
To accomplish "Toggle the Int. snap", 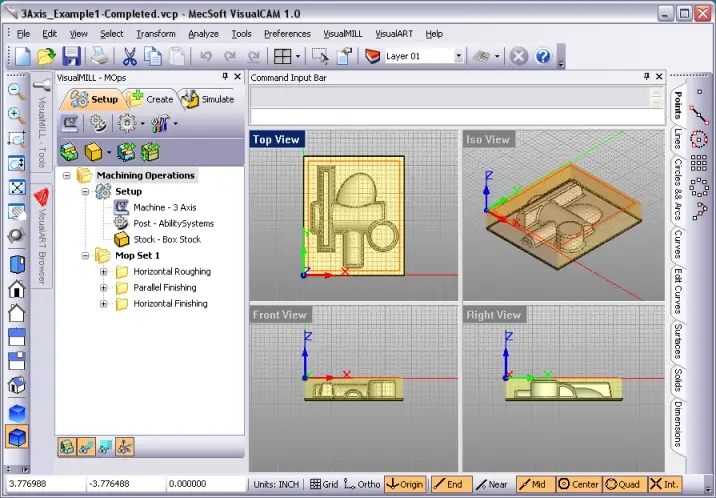I will [x=665, y=484].
